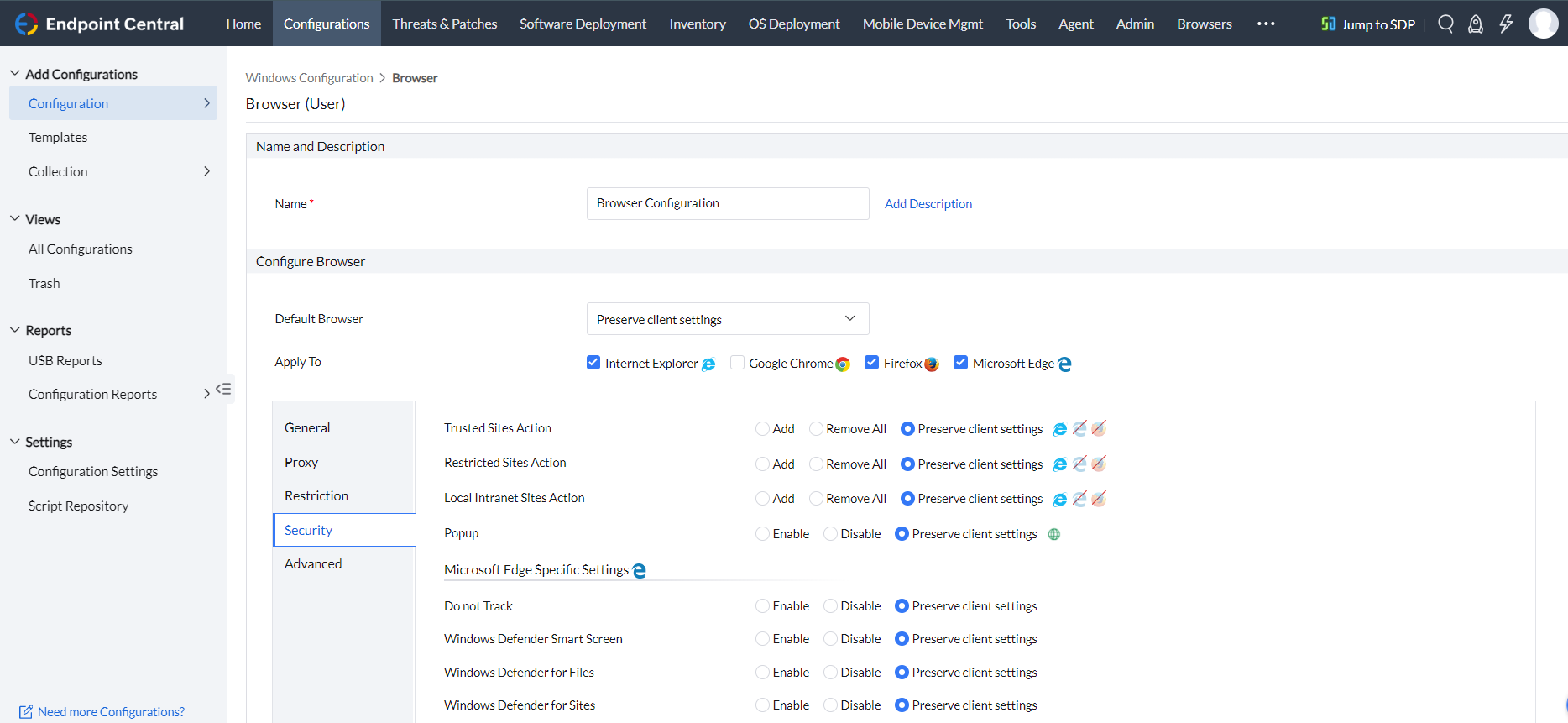
Task: Open the notifications rocket icon
Action: coord(1475,24)
